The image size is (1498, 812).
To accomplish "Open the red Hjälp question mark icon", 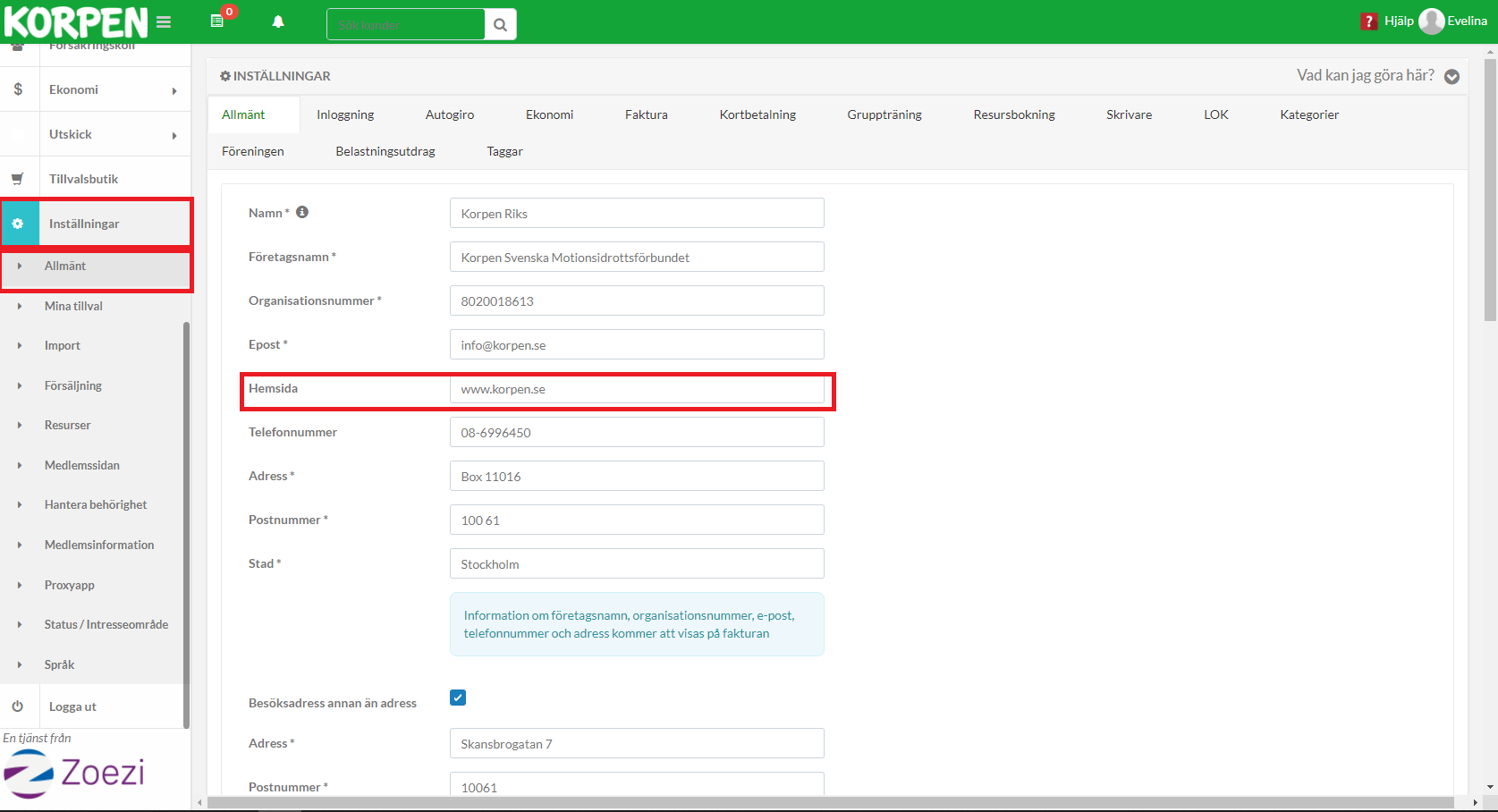I will 1369,21.
